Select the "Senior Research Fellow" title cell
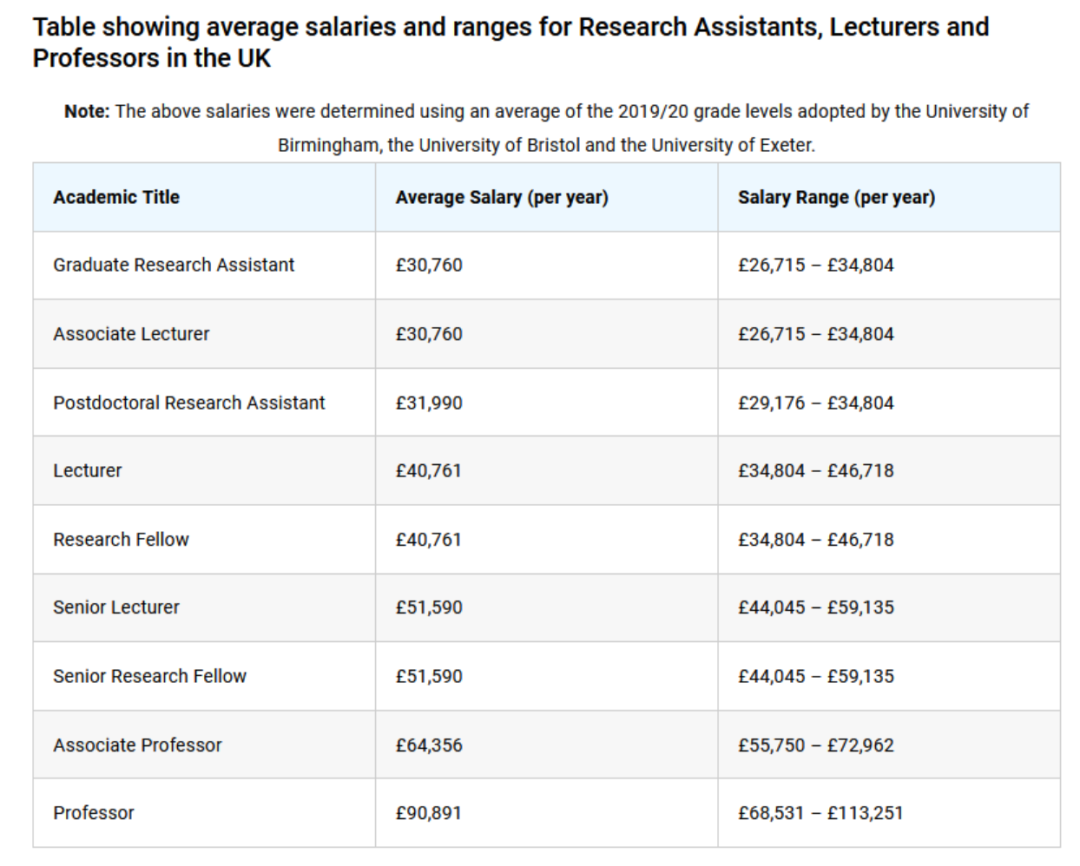 [149, 676]
